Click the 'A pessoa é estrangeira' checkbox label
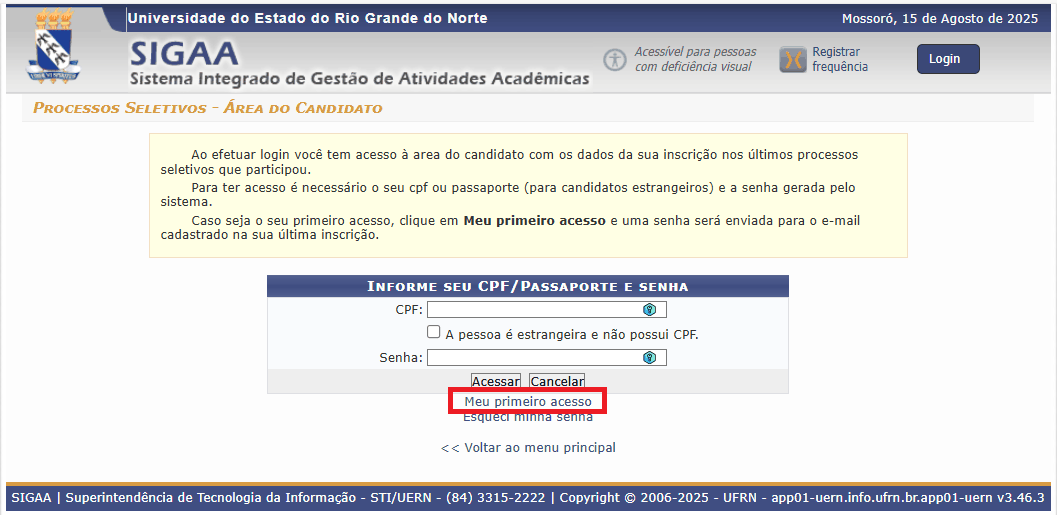Image resolution: width=1057 pixels, height=515 pixels. pos(571,334)
